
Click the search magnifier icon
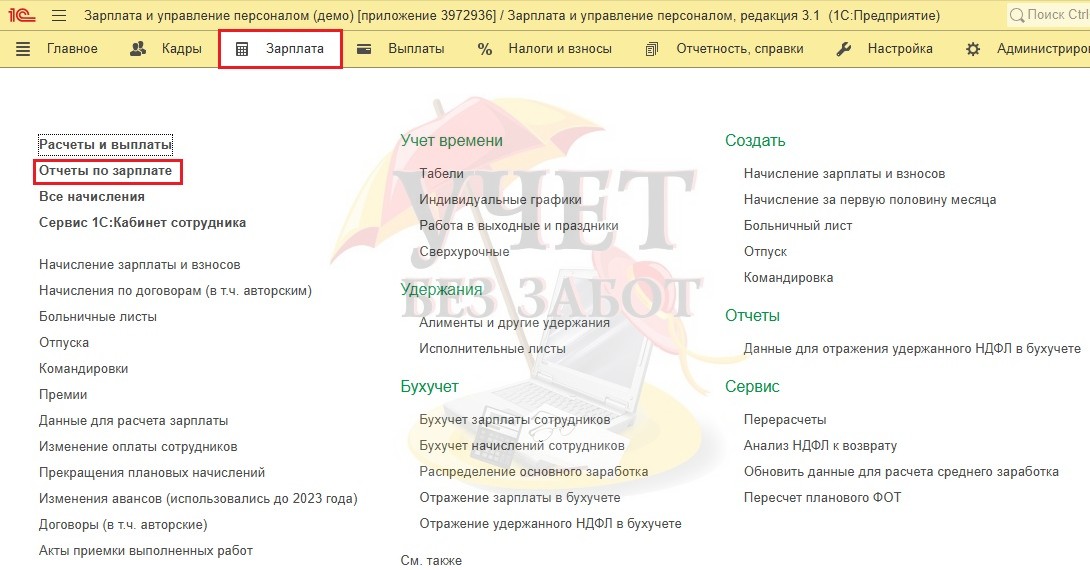click(1017, 15)
